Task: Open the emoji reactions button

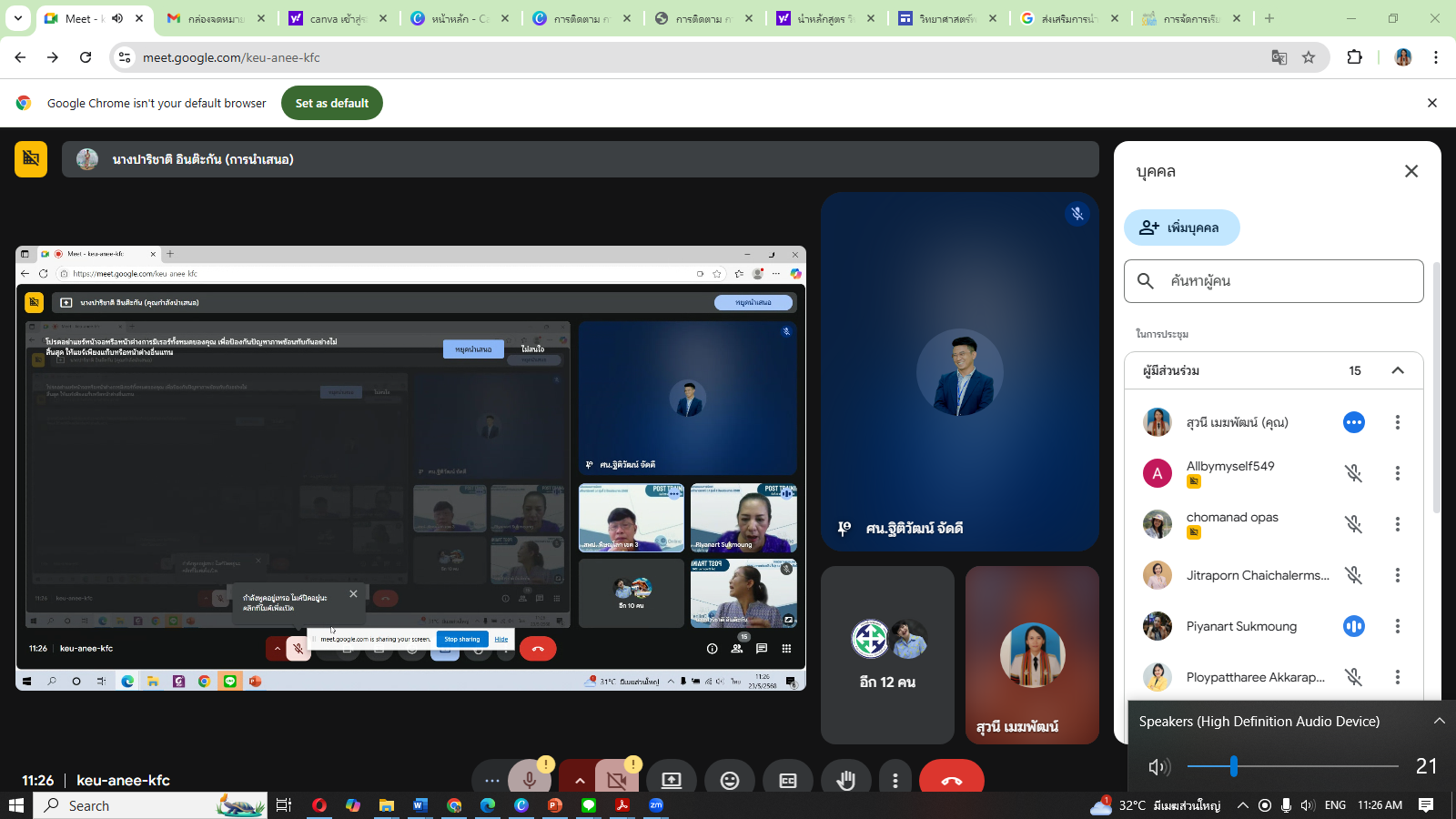Action: pos(730,780)
